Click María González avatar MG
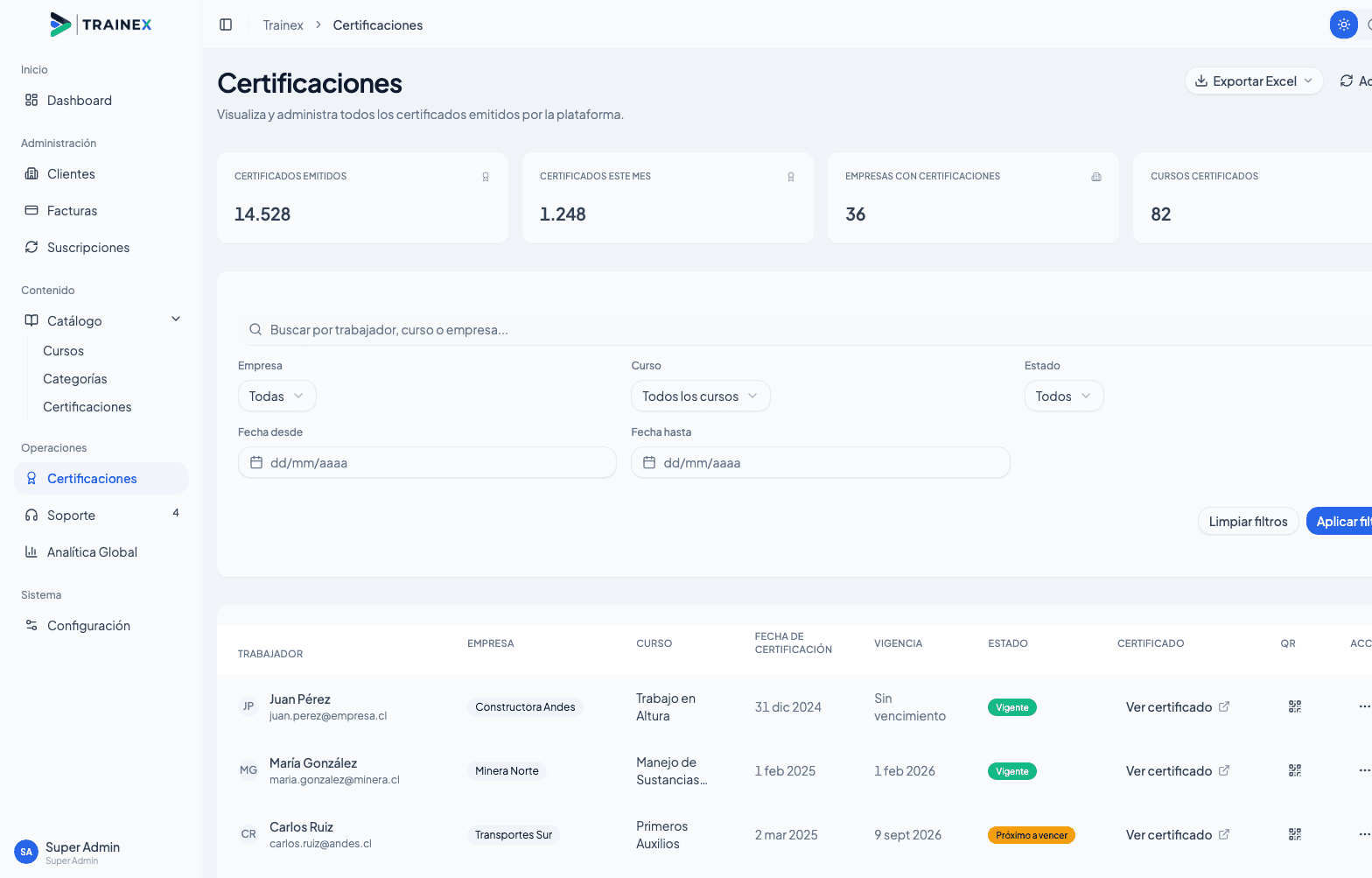Viewport: 1372px width, 878px height. 248,770
